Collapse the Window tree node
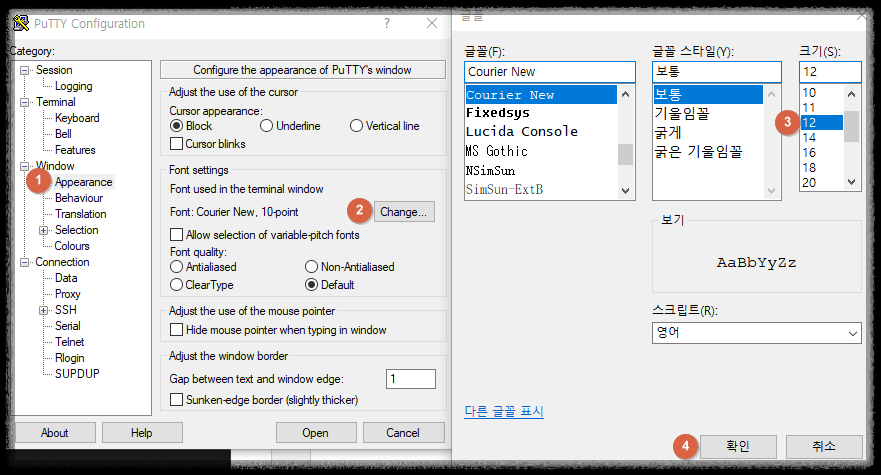 24,166
